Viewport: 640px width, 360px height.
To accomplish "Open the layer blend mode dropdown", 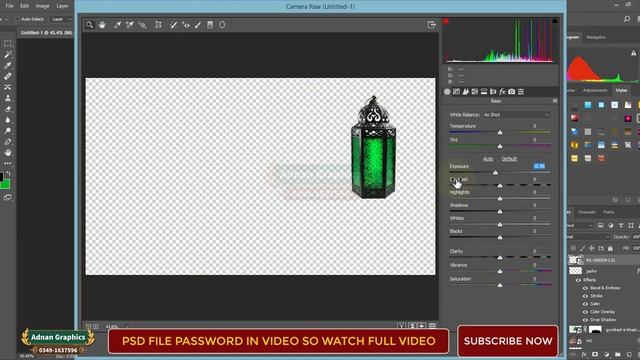I will [x=589, y=237].
